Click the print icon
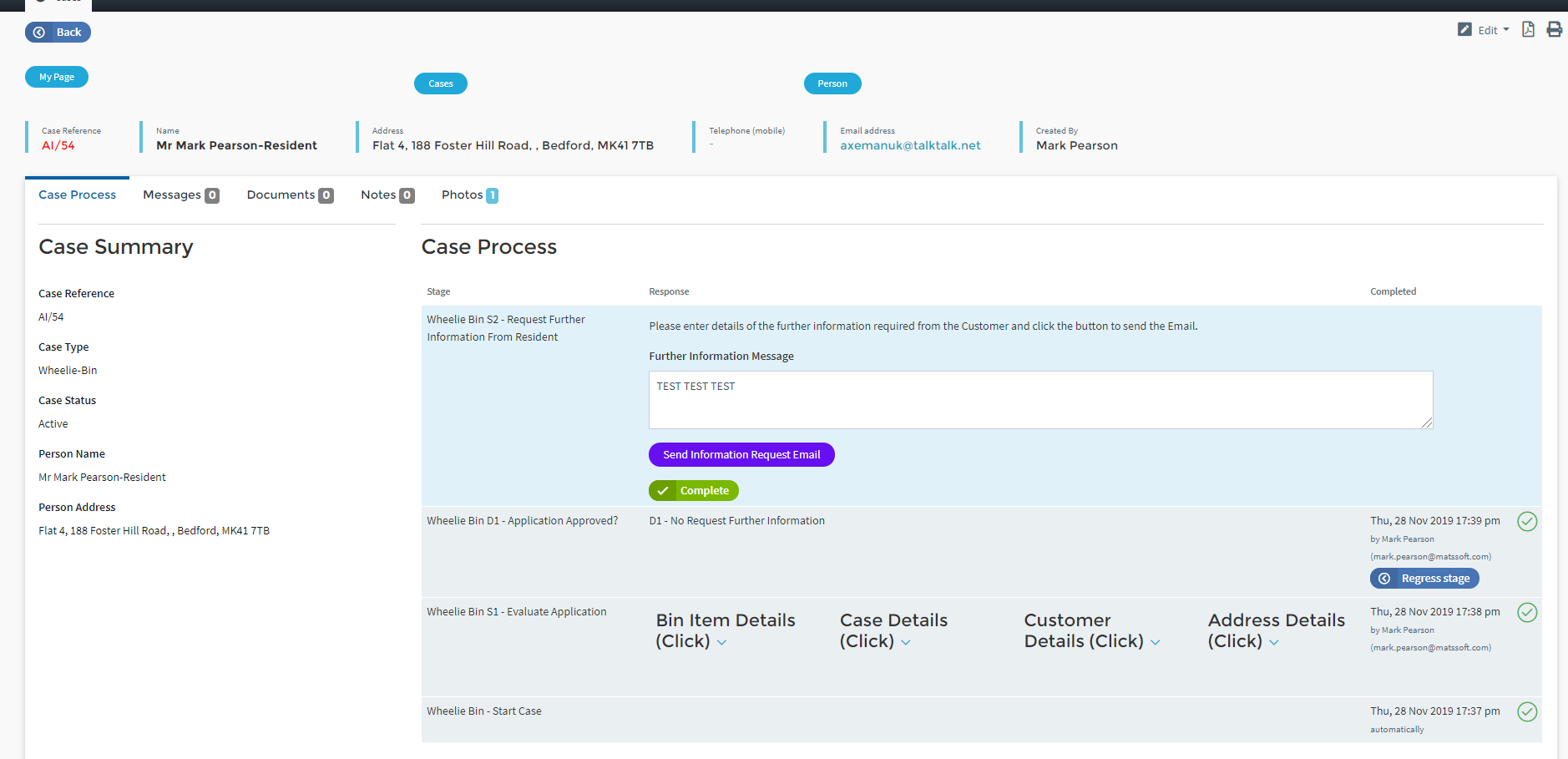 click(x=1554, y=30)
